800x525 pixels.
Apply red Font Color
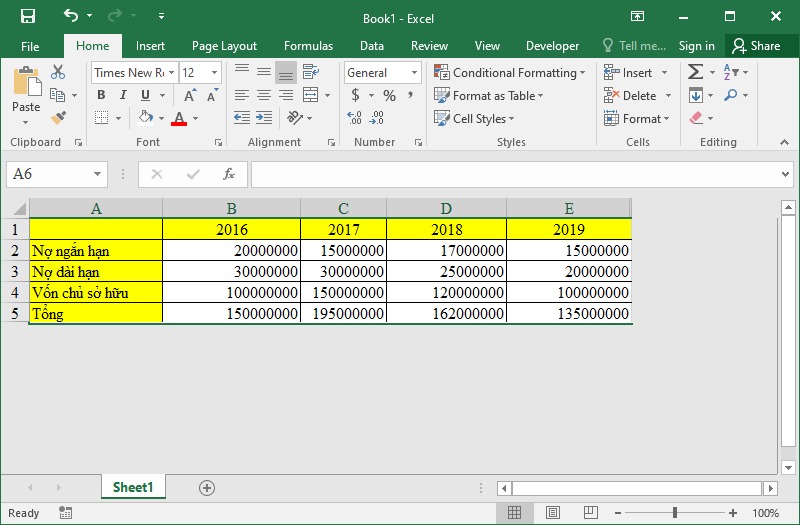click(179, 118)
